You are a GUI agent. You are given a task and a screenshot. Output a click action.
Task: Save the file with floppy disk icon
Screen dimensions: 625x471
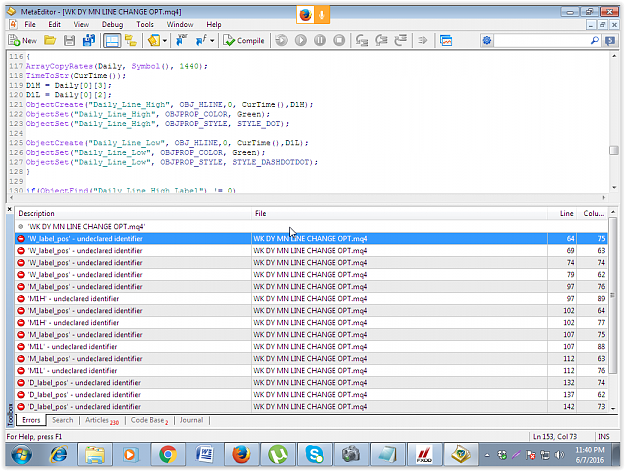tap(69, 40)
